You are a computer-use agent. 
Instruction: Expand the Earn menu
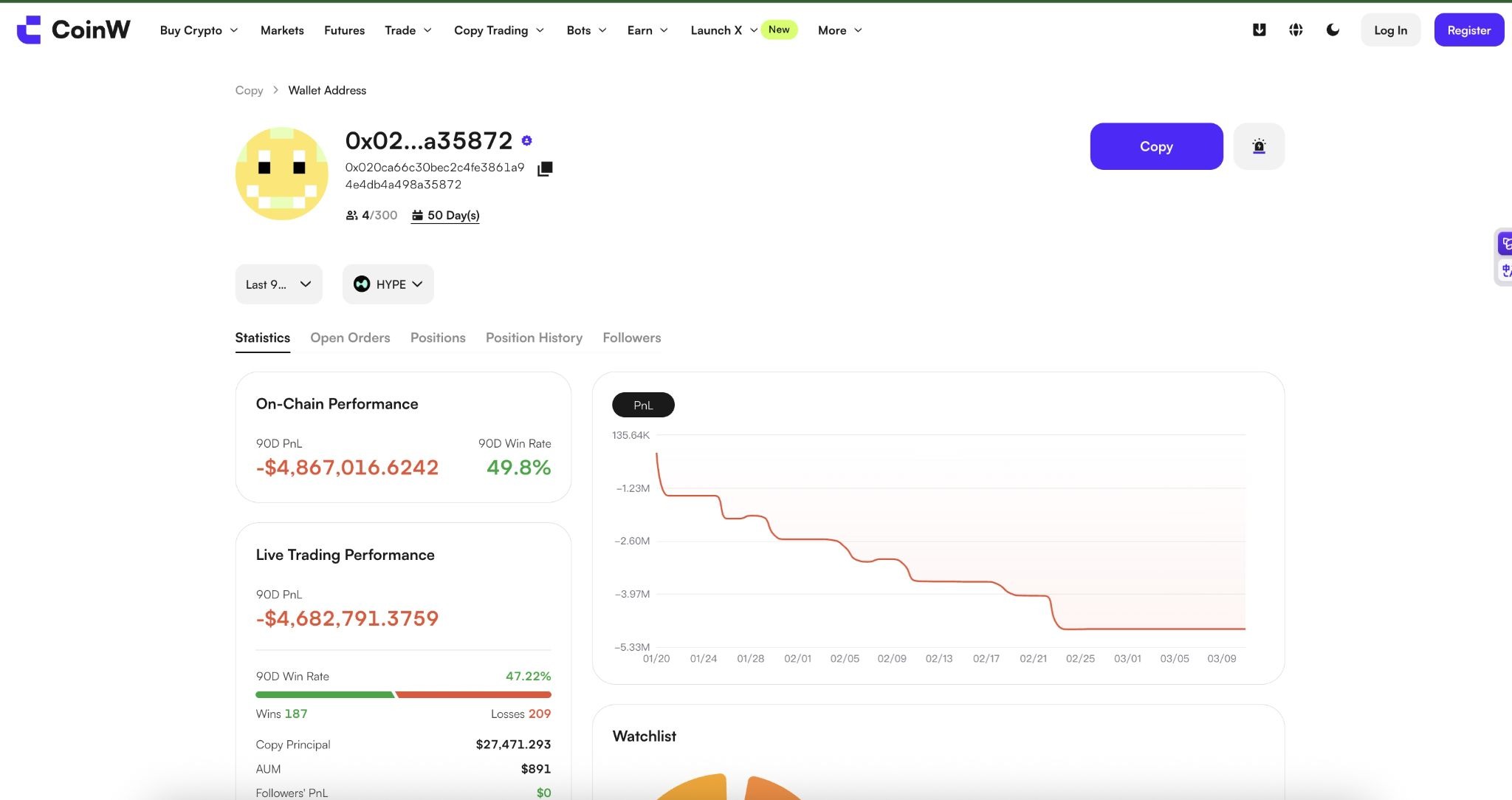[647, 30]
